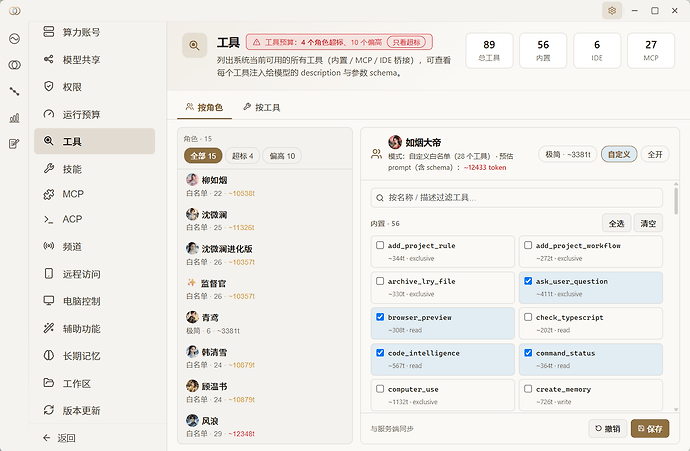
Task: Switch to 按角色 tab
Action: tap(205, 107)
